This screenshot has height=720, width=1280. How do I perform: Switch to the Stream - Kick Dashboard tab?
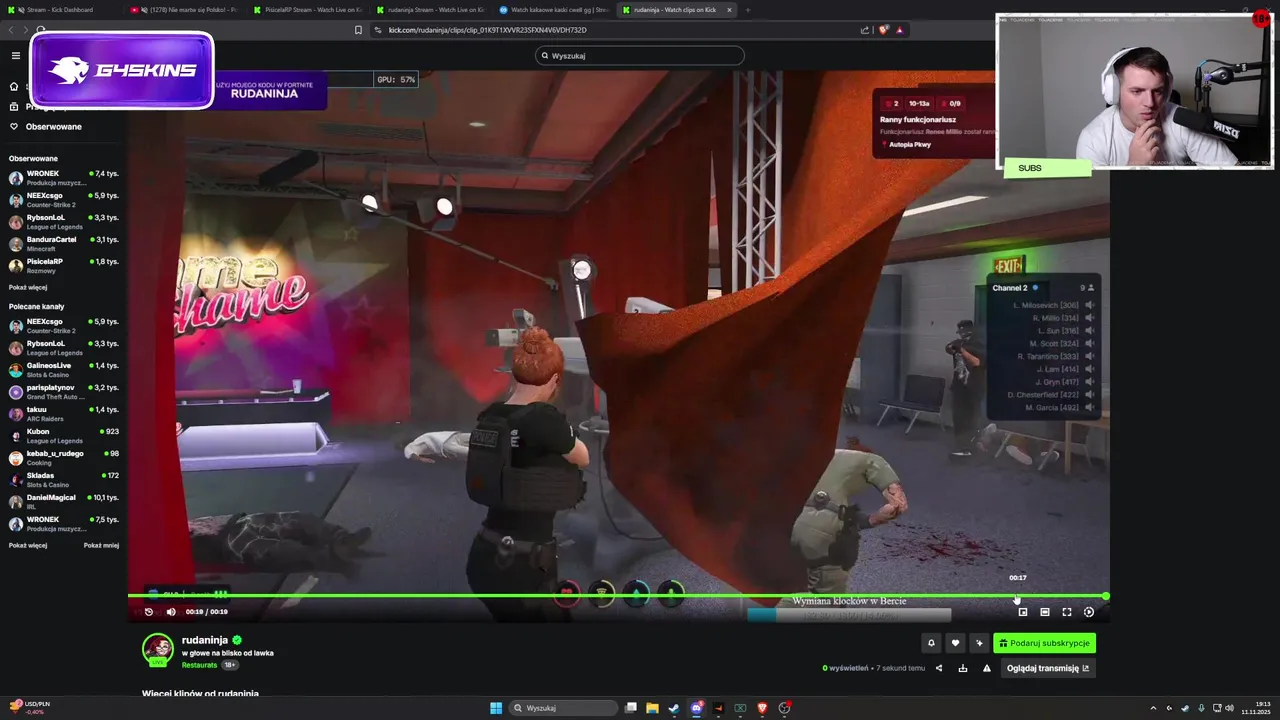[60, 10]
